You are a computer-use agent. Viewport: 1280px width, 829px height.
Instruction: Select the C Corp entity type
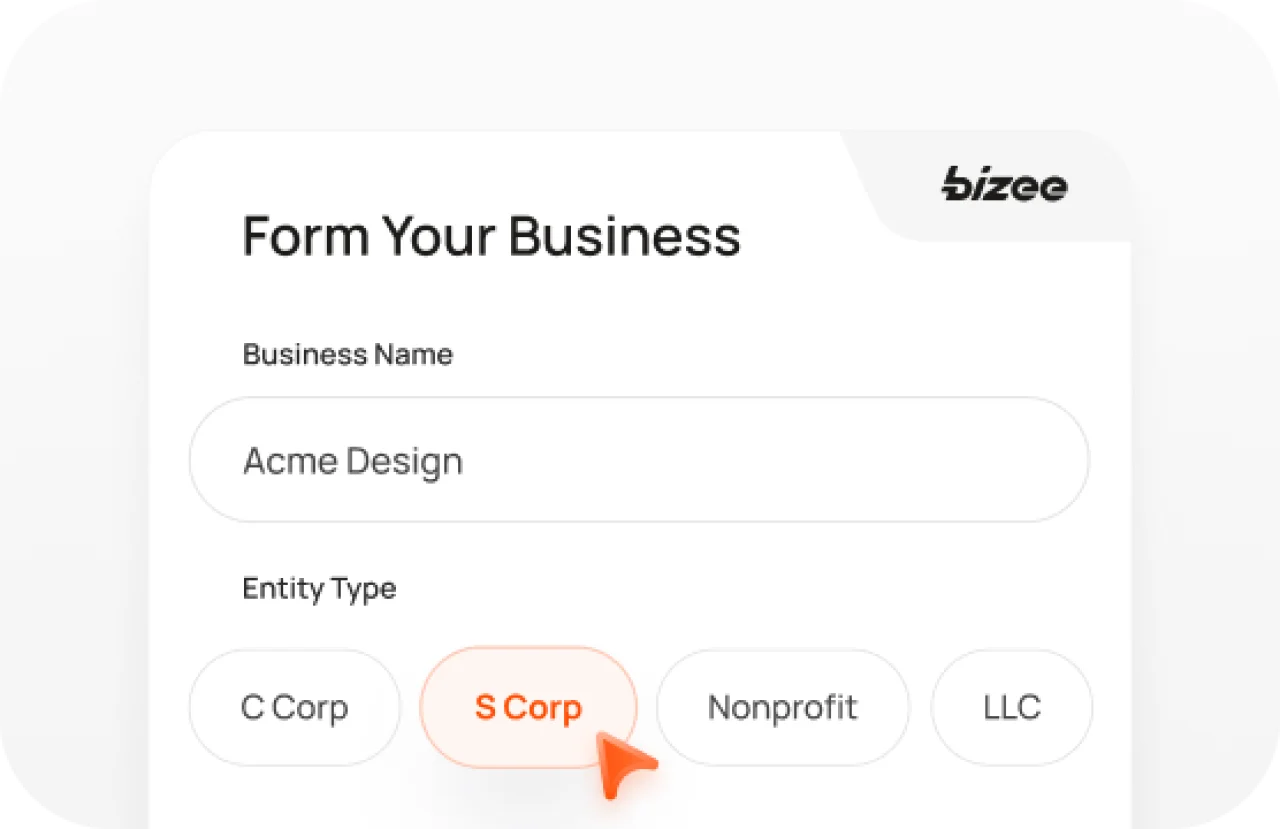click(294, 708)
